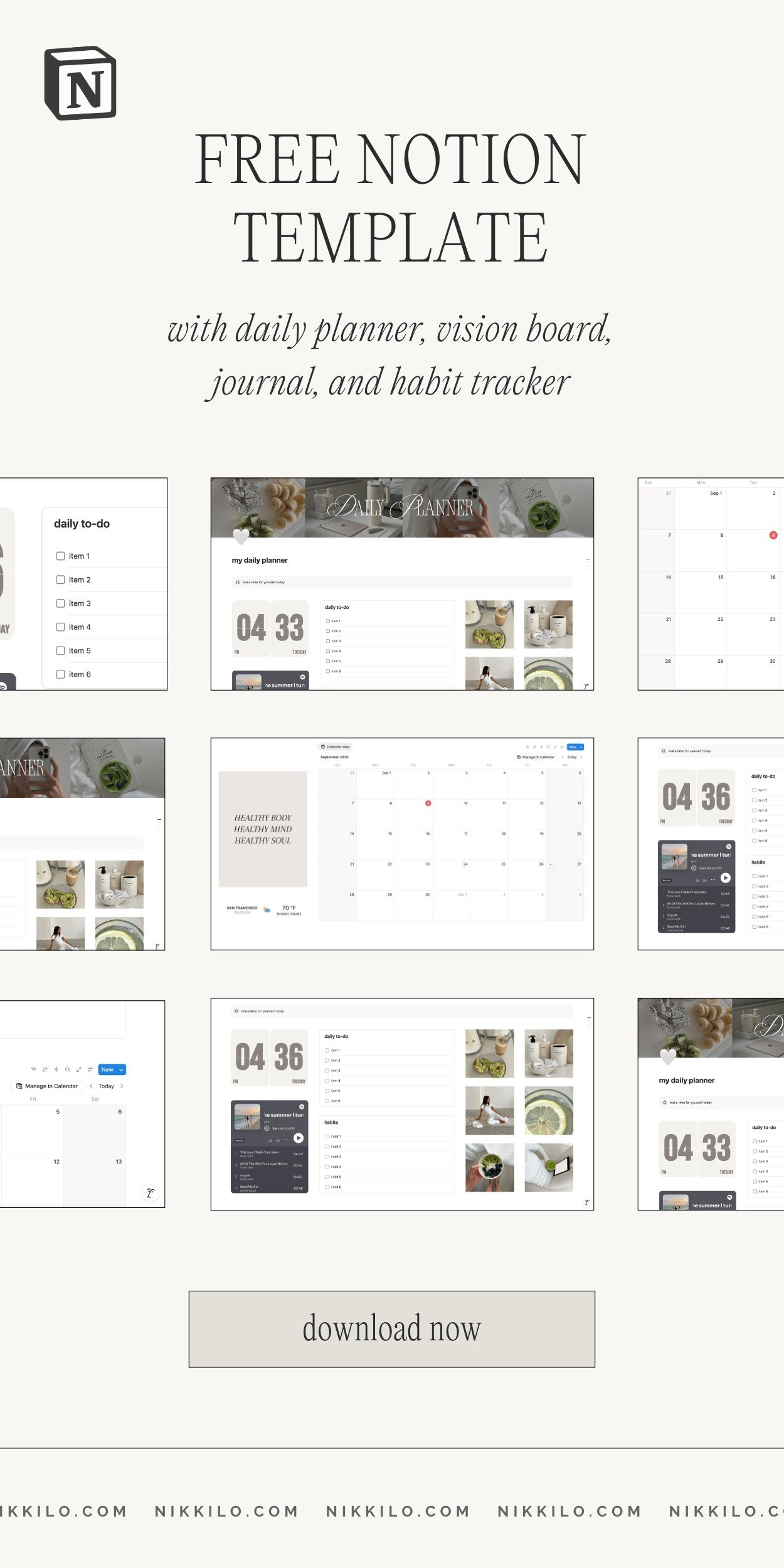The image size is (784, 1568).
Task: Check habit 1 in the middle-right tile
Action: pos(754,876)
